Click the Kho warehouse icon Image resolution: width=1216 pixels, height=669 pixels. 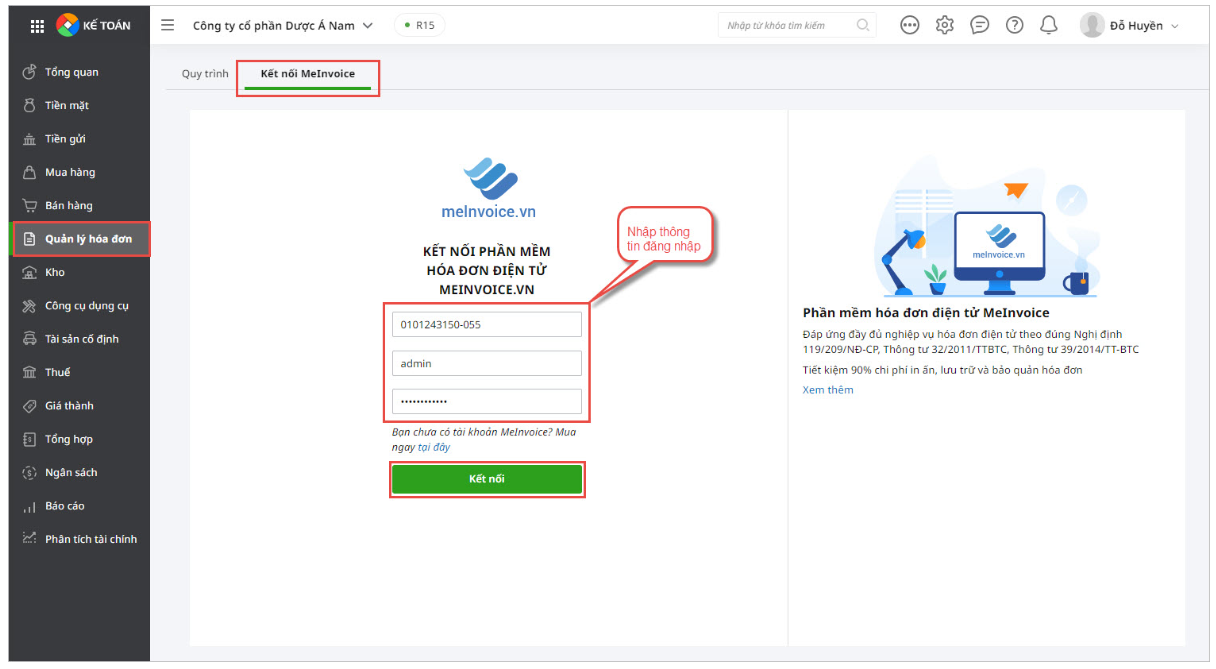29,272
